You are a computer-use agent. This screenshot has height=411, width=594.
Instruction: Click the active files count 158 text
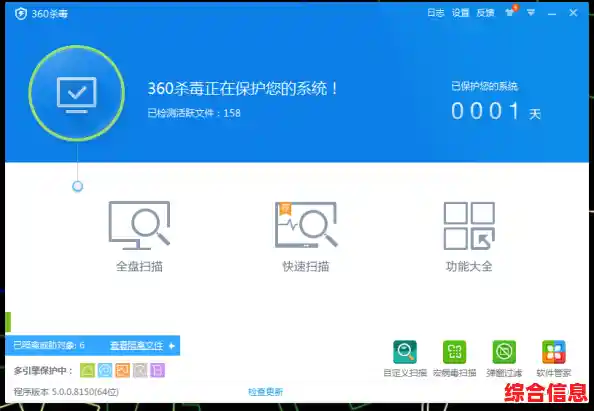point(194,113)
